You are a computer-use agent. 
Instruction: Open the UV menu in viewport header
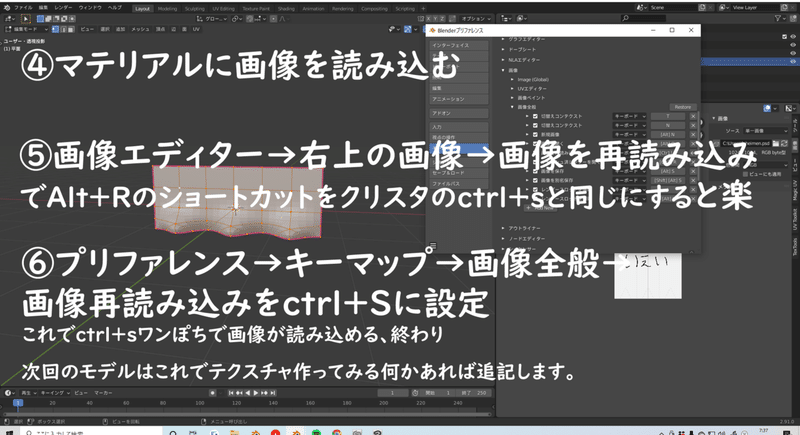click(196, 30)
